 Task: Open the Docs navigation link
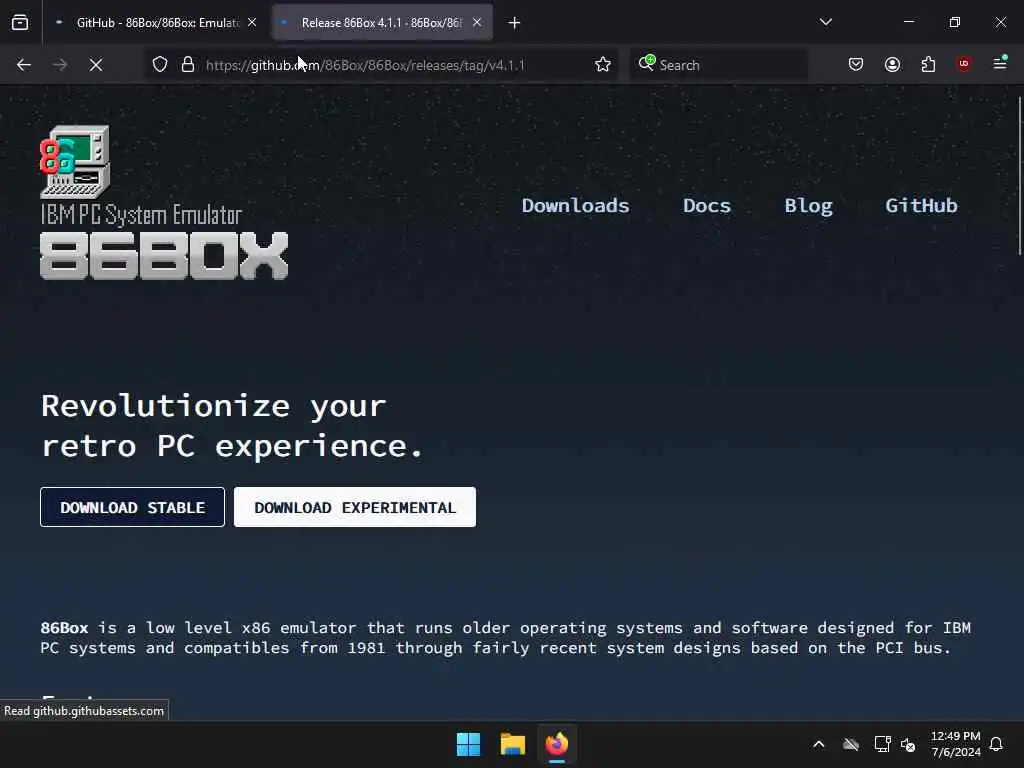(x=707, y=206)
